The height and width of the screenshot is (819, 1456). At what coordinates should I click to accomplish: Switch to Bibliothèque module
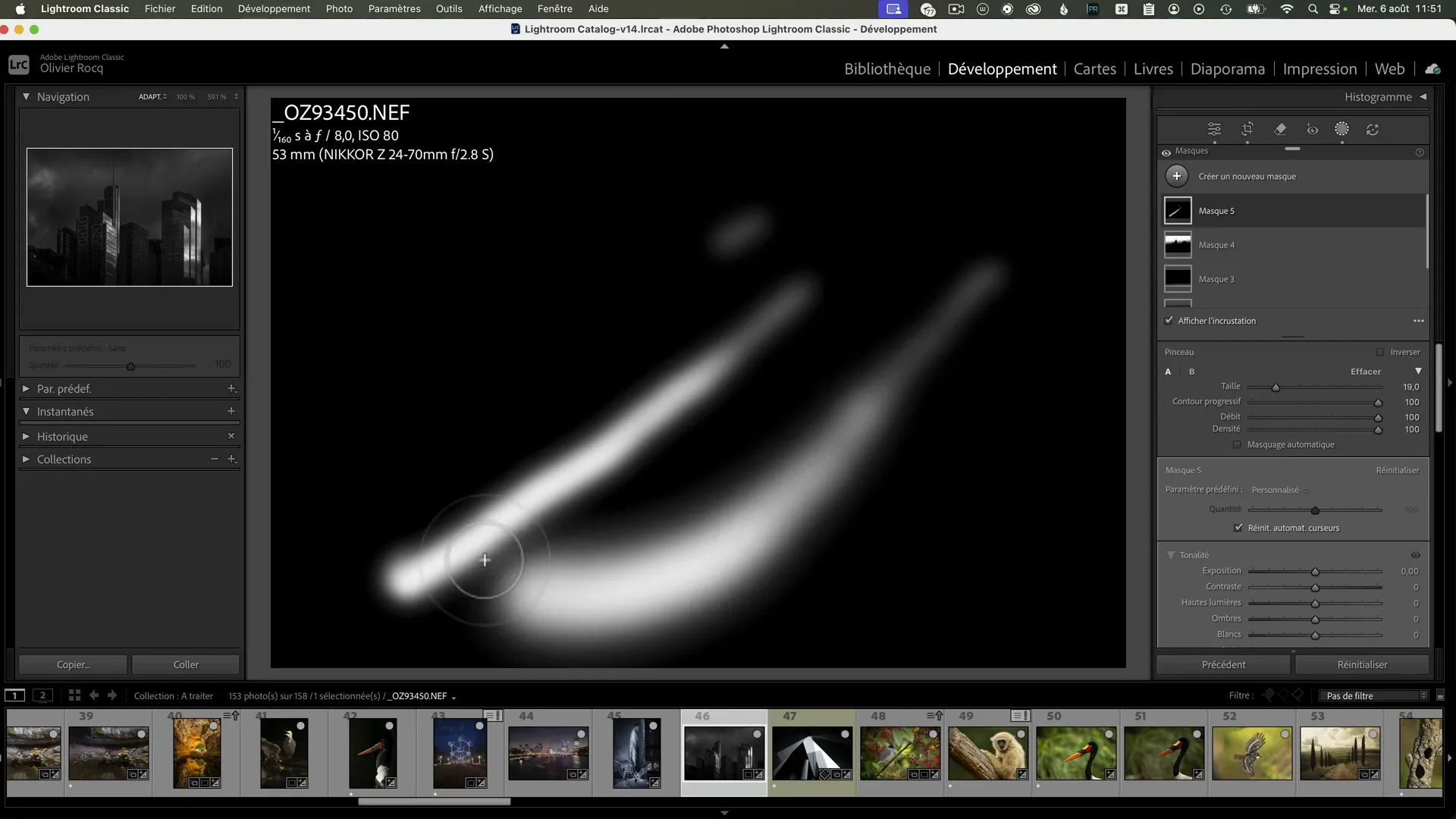click(x=887, y=69)
